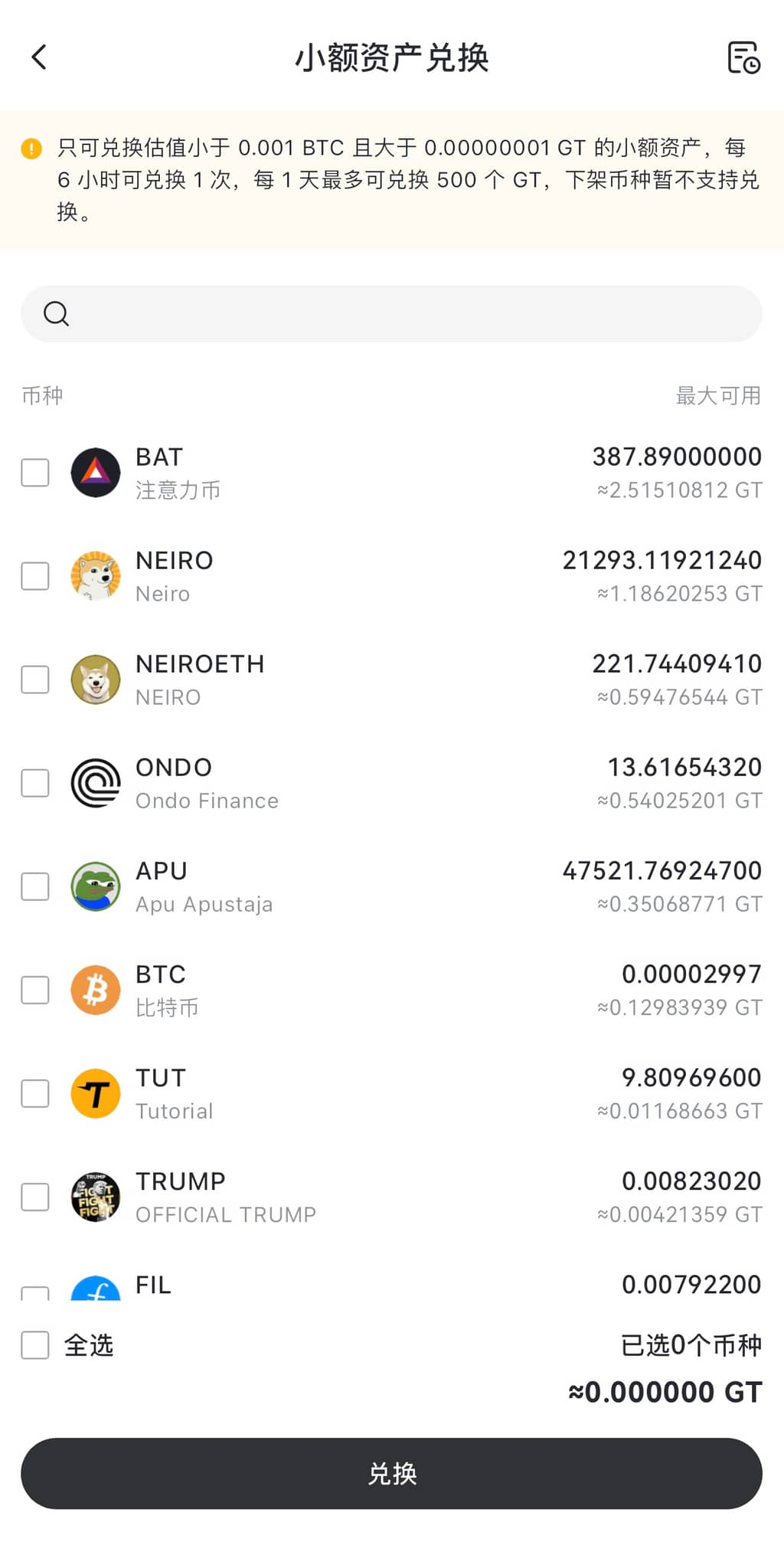Enable the 全选 select-all checkbox
This screenshot has width=784, height=1546.
tap(35, 1345)
